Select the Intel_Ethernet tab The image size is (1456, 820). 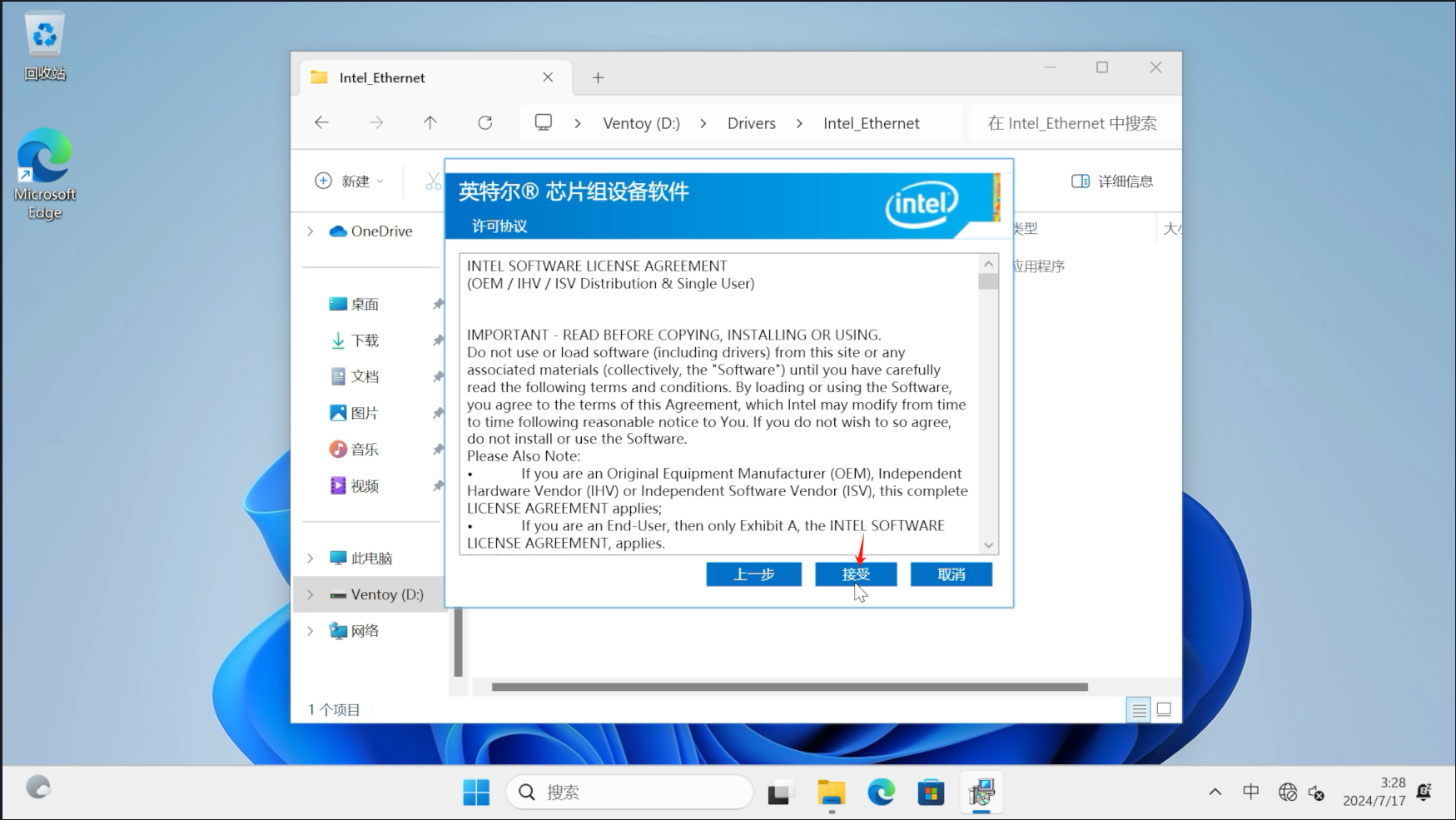coord(435,77)
